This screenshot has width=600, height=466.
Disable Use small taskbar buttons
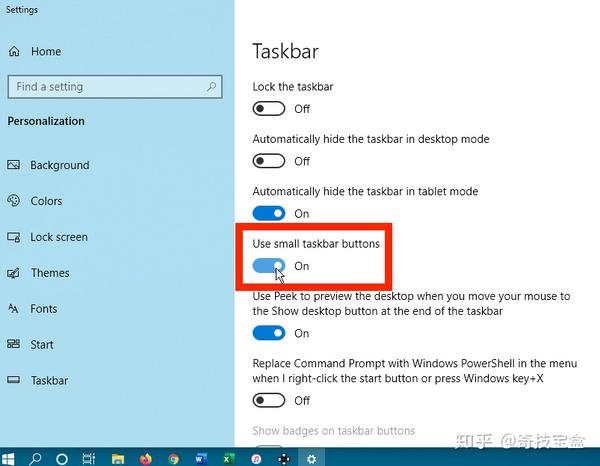[269, 266]
